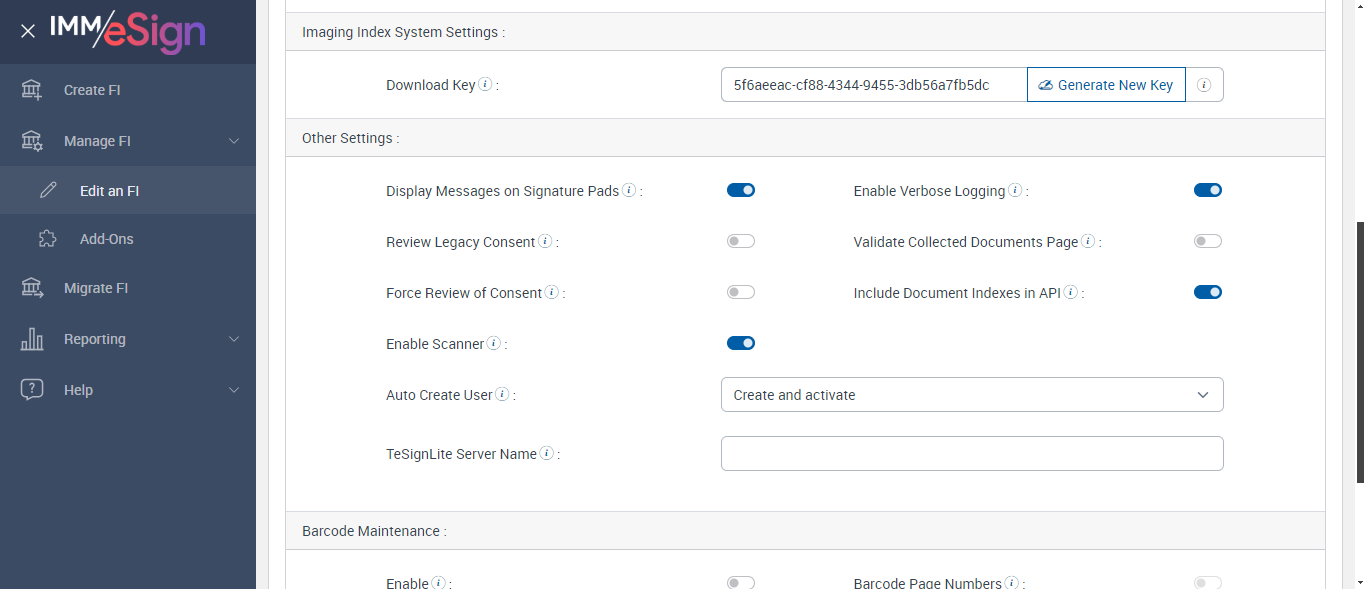Click the Add-Ons puzzle piece icon
Image resolution: width=1366 pixels, height=589 pixels.
(48, 239)
